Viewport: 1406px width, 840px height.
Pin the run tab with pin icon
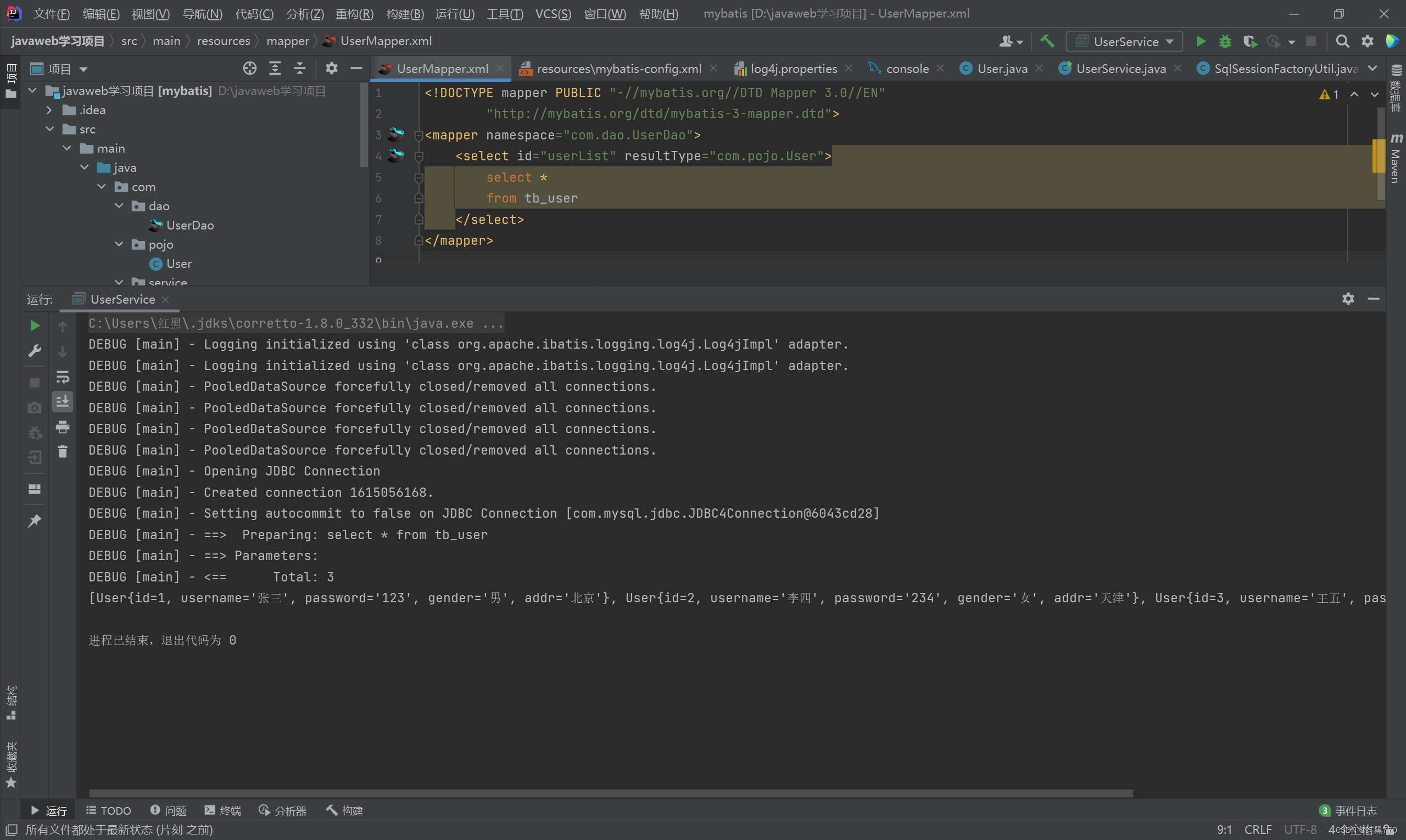35,520
